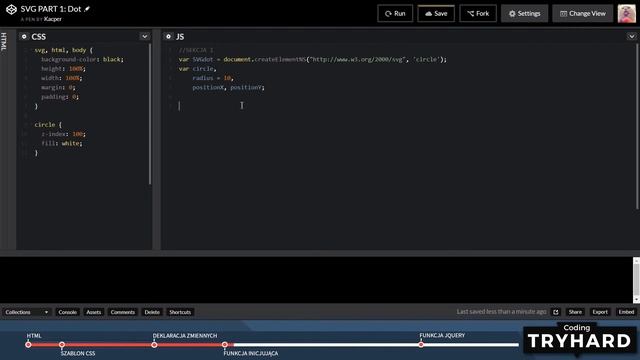Click the CSS 'circle {' selector line
The image size is (640, 360).
click(x=48, y=124)
